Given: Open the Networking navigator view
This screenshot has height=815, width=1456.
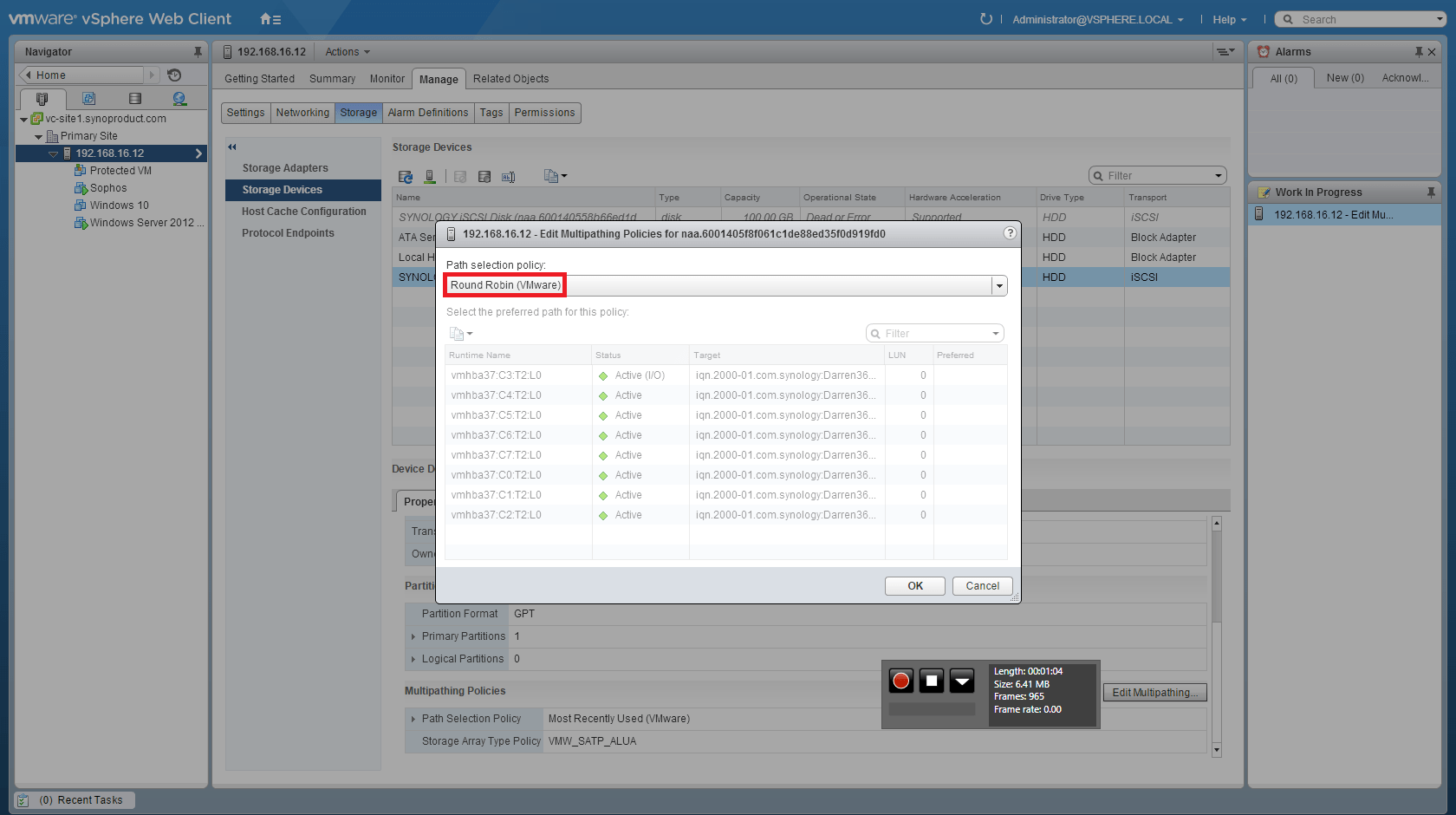Looking at the screenshot, I should coord(179,98).
